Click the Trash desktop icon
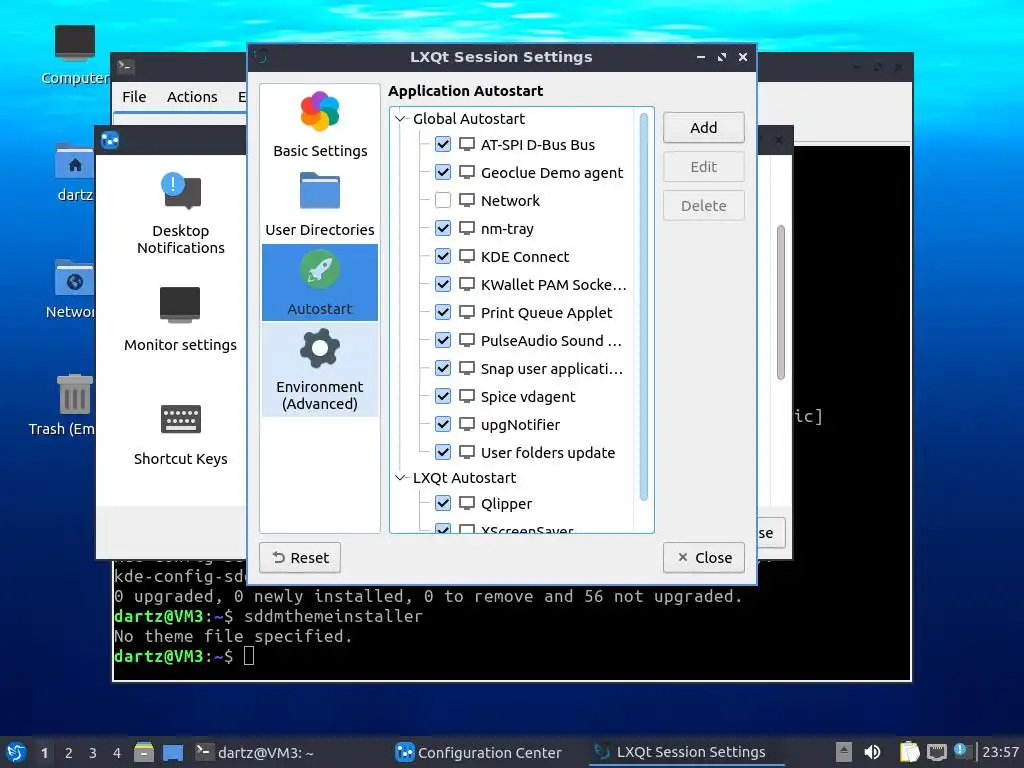The width and height of the screenshot is (1024, 768). pyautogui.click(x=74, y=394)
